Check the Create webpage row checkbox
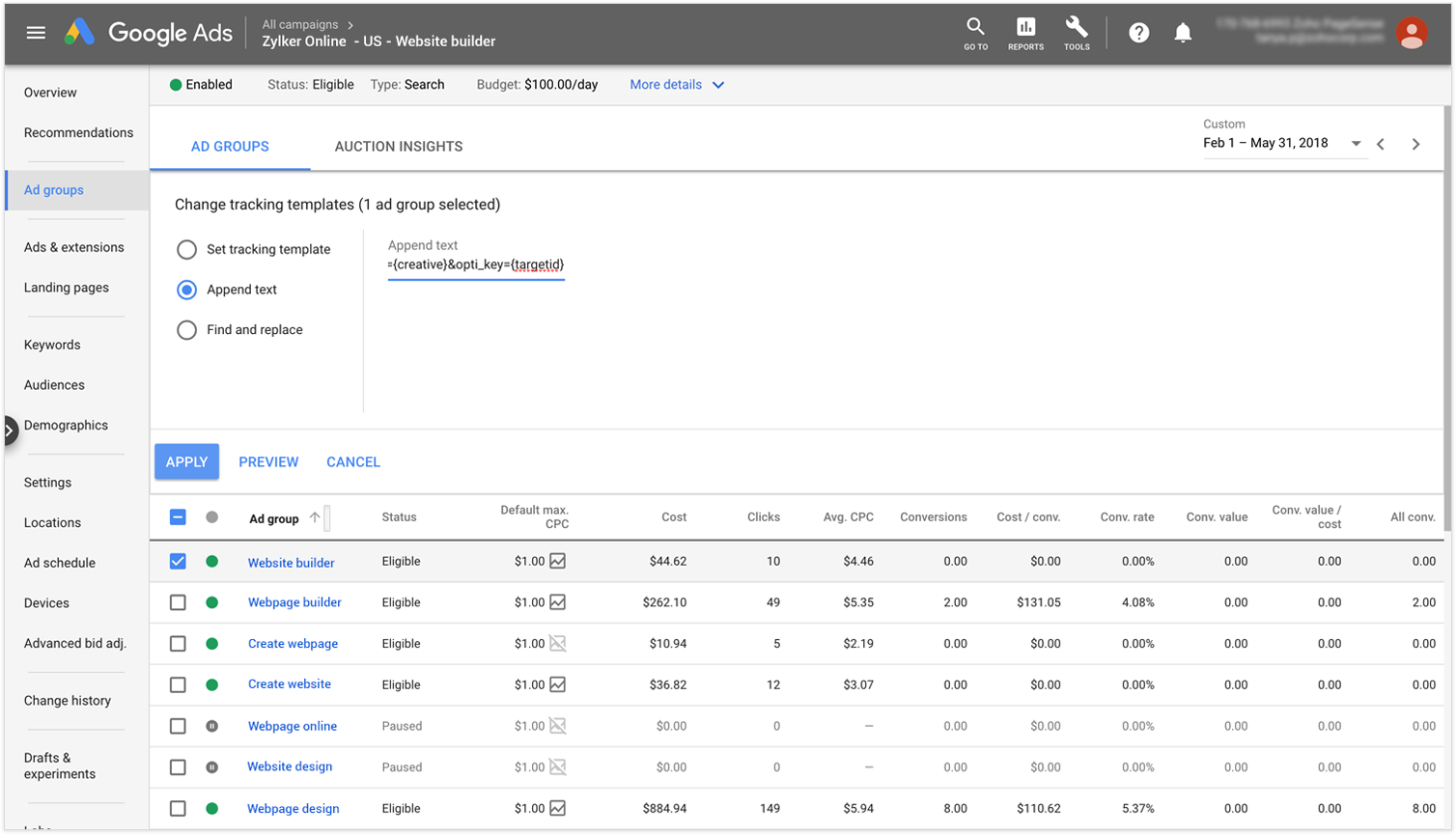The image size is (1456, 835). (x=178, y=643)
